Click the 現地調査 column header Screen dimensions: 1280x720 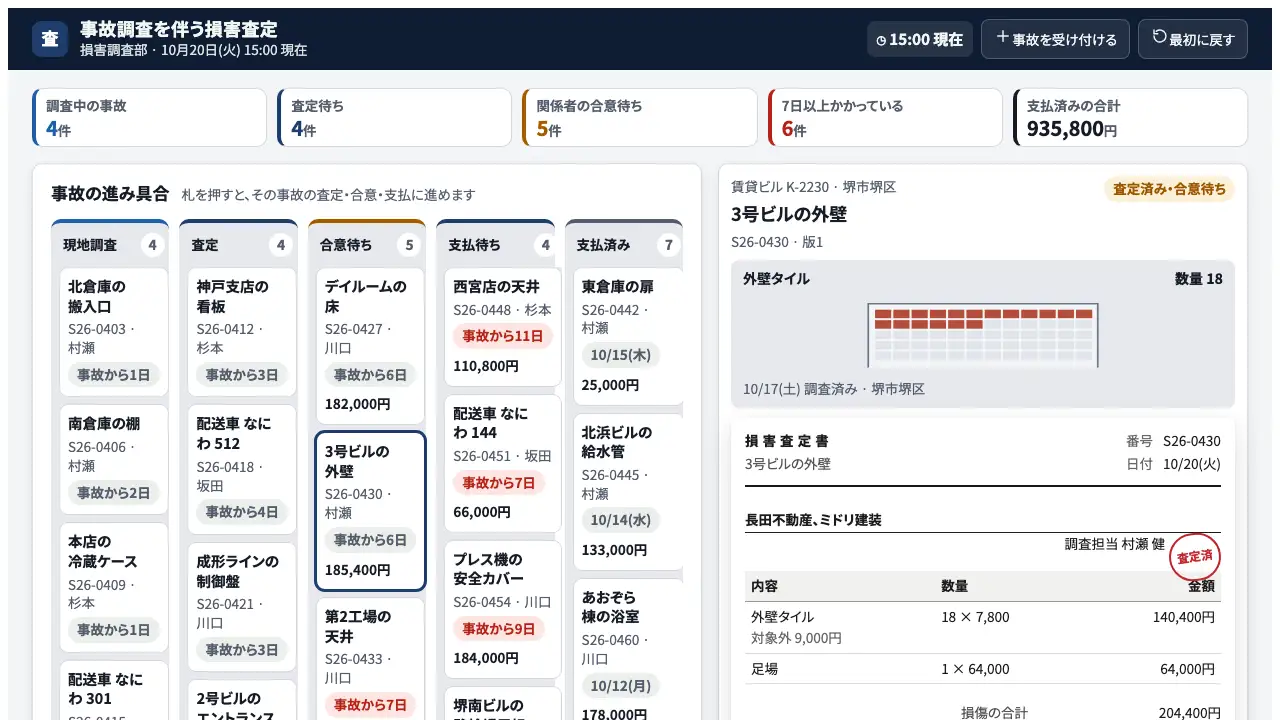click(110, 245)
